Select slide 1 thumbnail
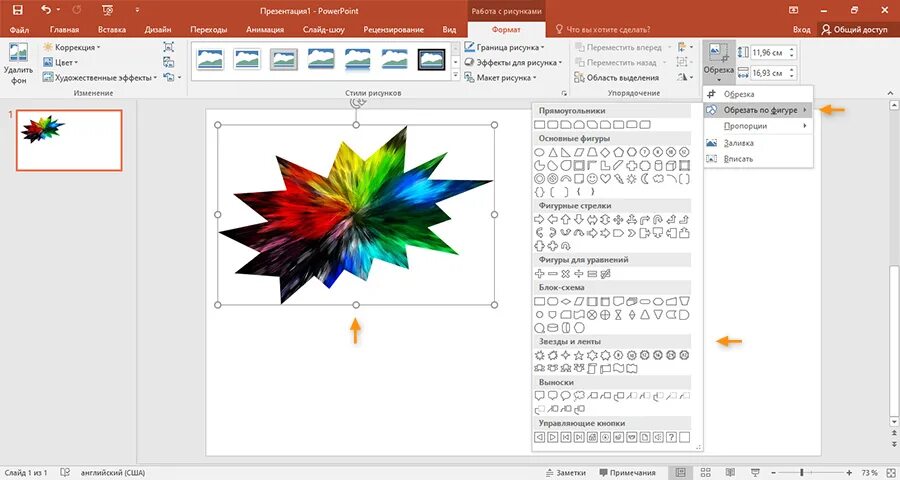Screen dimensions: 900x480 [69, 140]
